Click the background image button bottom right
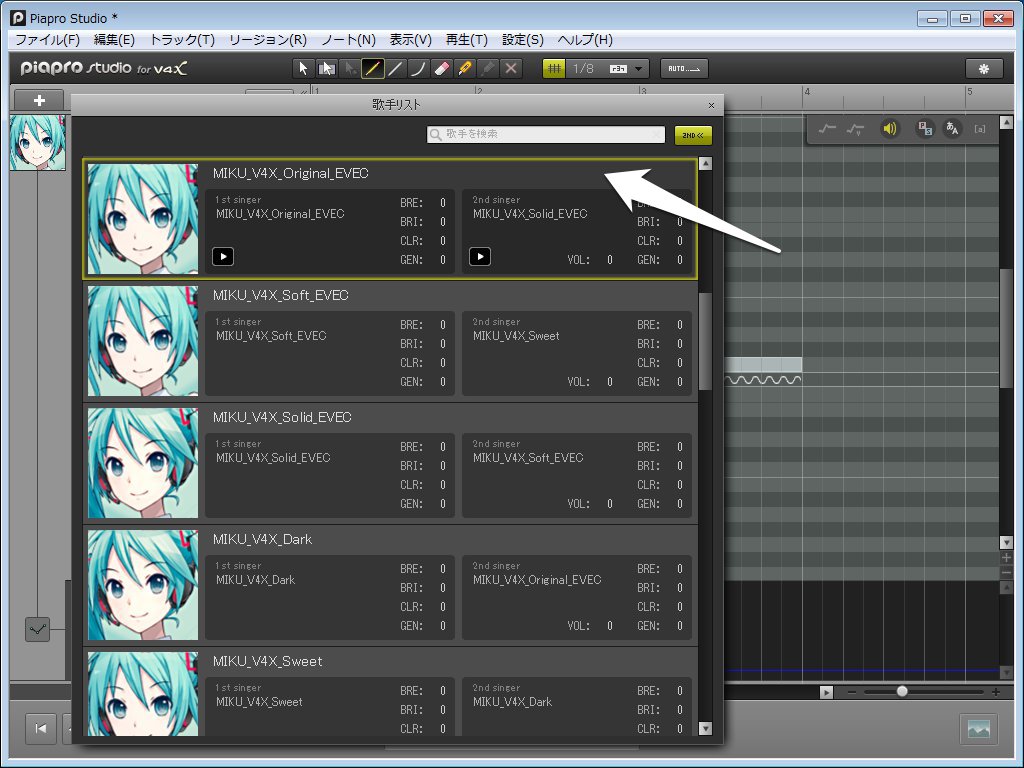Image resolution: width=1024 pixels, height=768 pixels. click(x=978, y=729)
